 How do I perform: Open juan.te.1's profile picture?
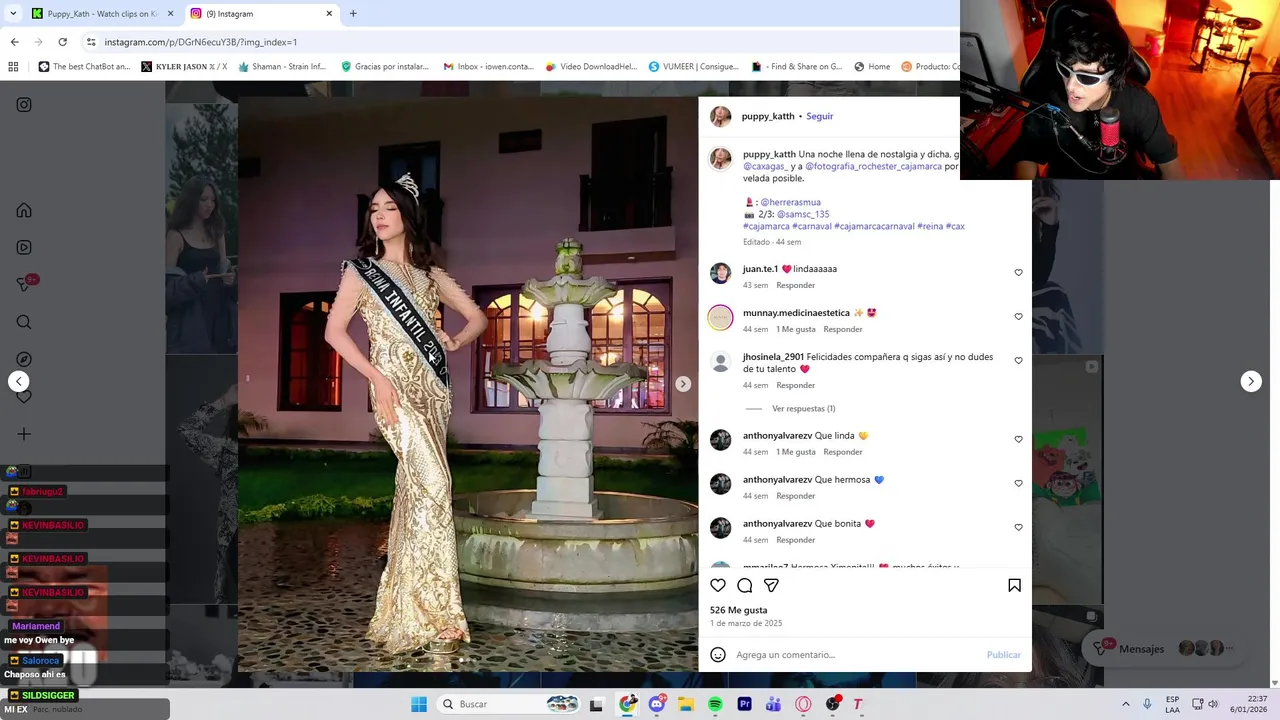[x=721, y=273]
